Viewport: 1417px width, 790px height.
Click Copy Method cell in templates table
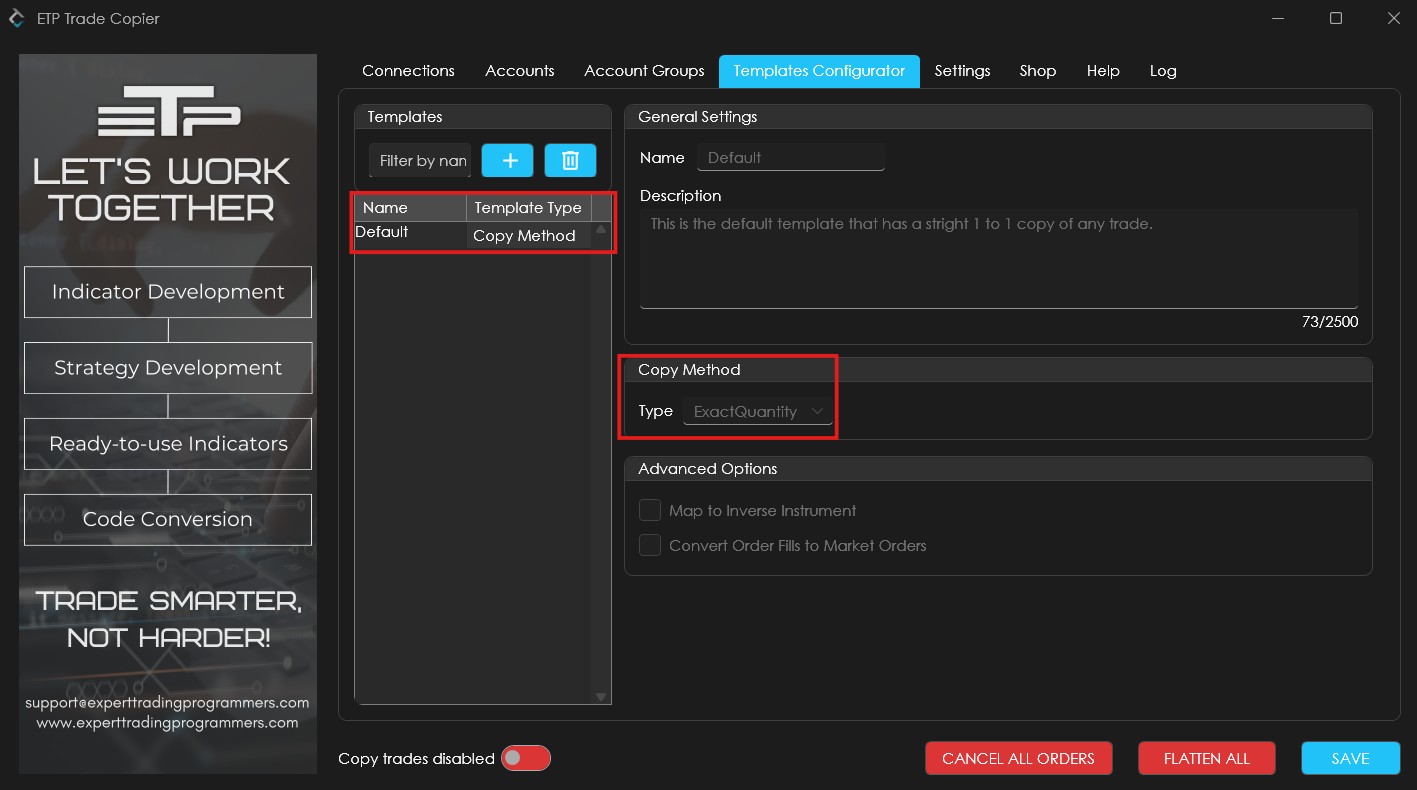pyautogui.click(x=528, y=236)
